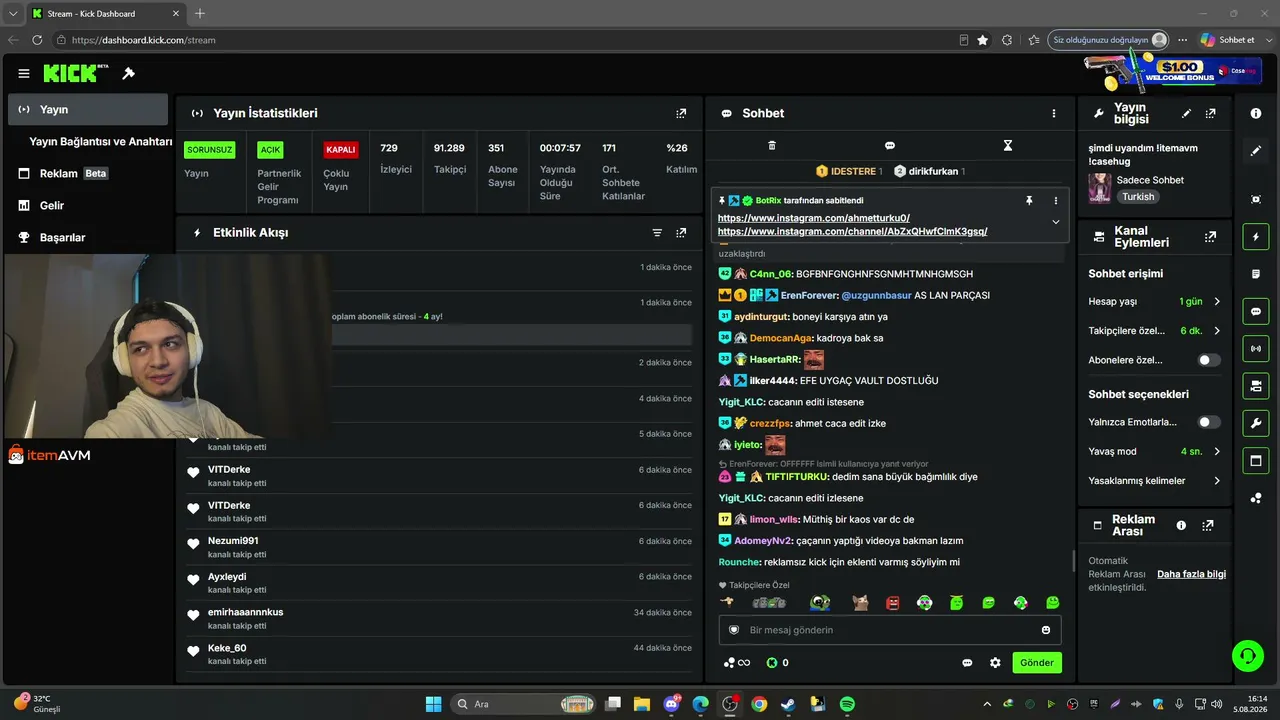This screenshot has height=720, width=1280.
Task: Go to Reklam Beta in sidebar
Action: click(x=88, y=173)
